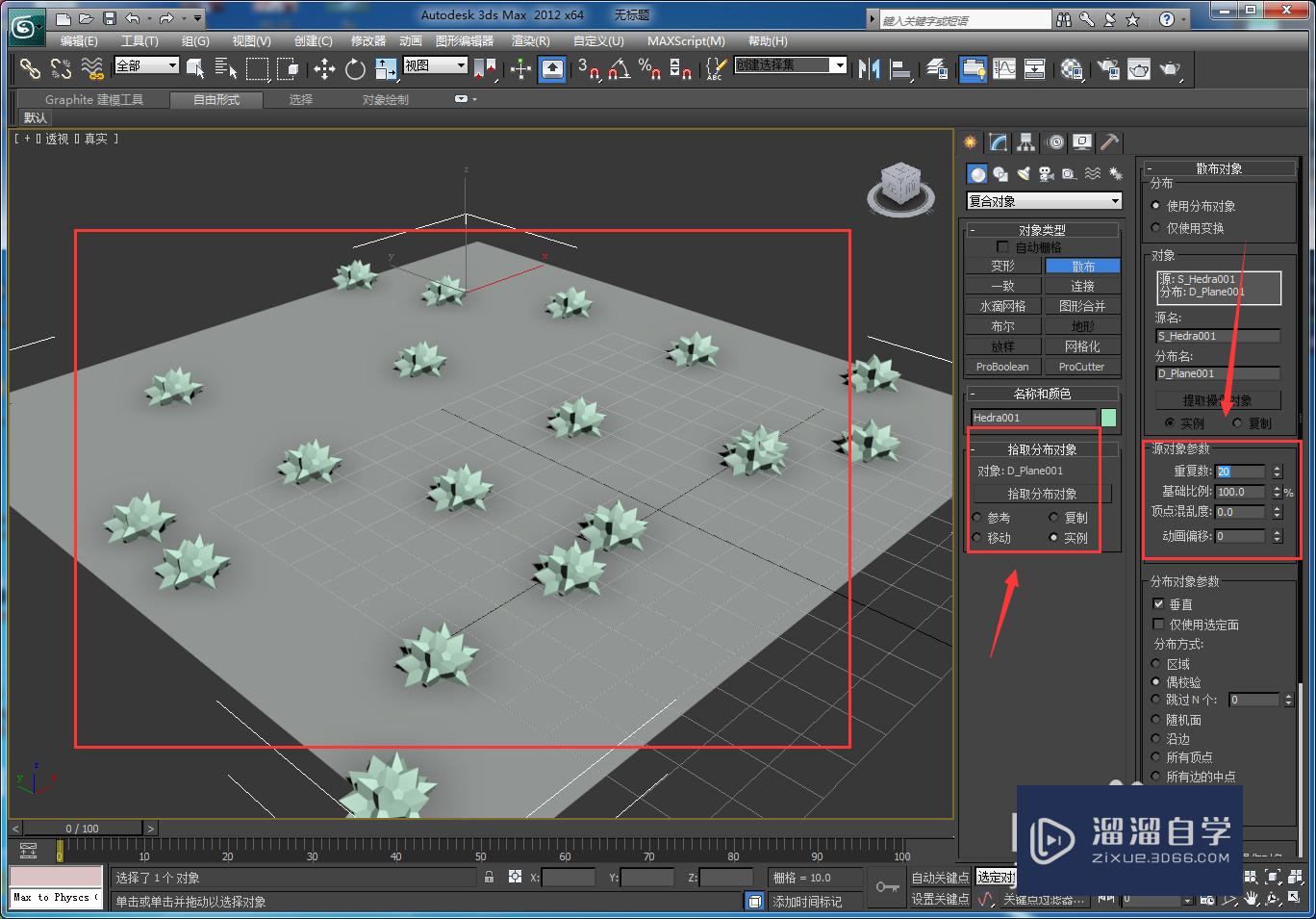1316x919 pixels.
Task: Select the 仅使用变换 radio option
Action: 1156,228
